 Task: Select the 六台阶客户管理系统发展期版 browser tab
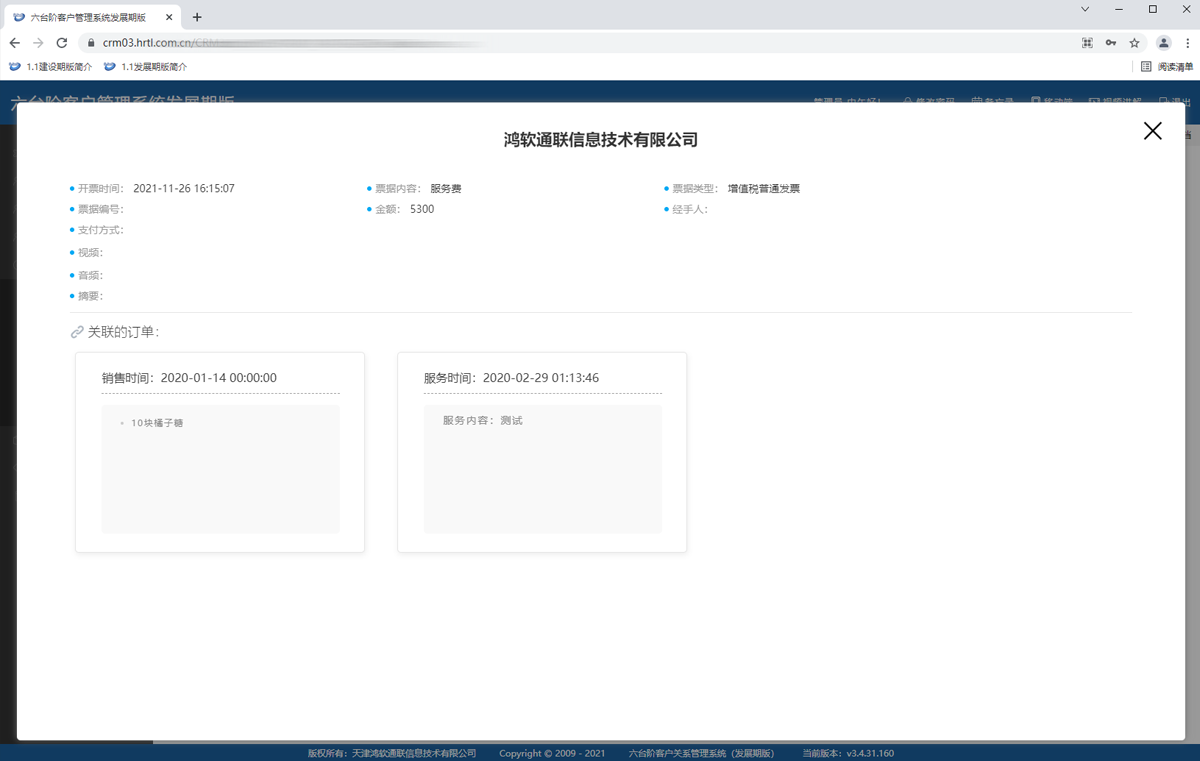94,17
